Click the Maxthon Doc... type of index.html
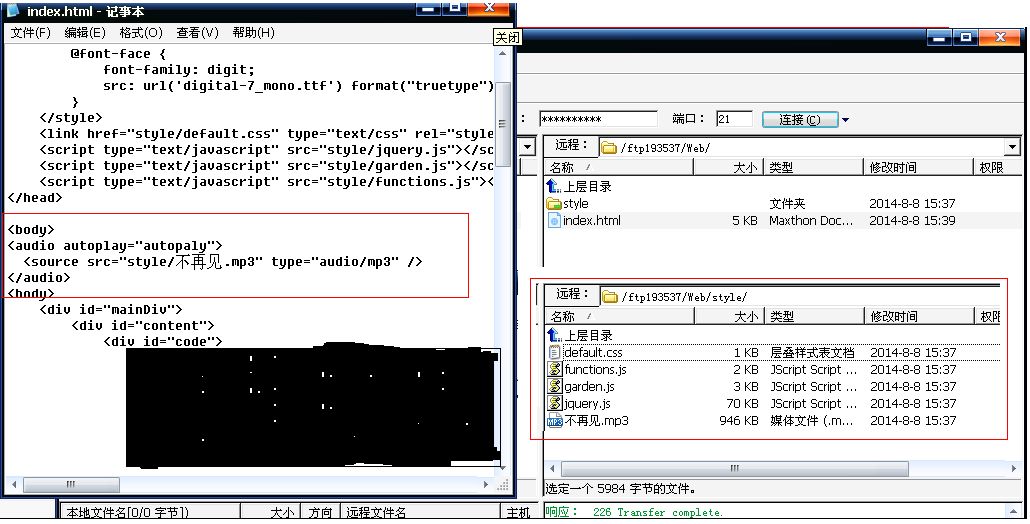This screenshot has width=1030, height=524. coord(811,221)
